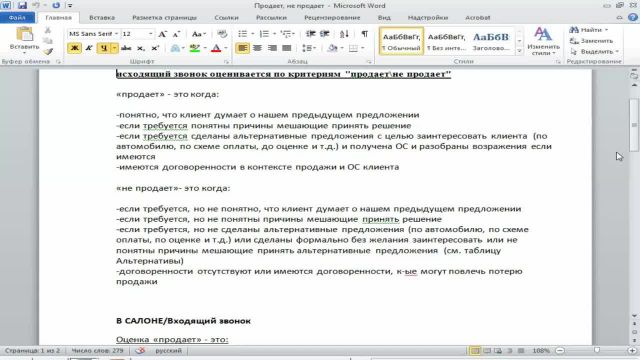Decrease font size with shrink icon

(176, 34)
